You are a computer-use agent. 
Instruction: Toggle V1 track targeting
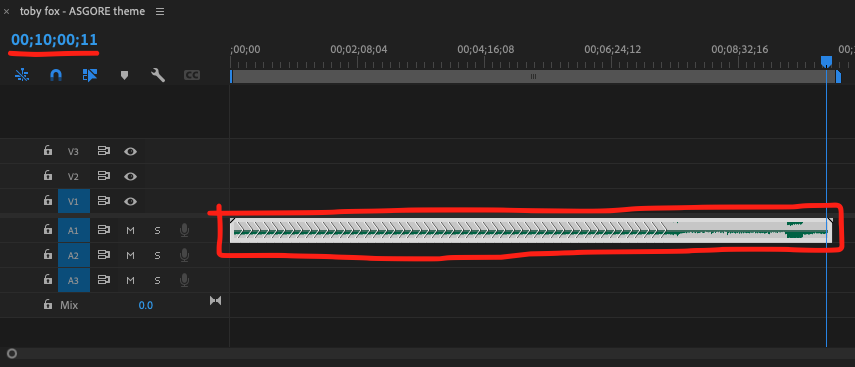click(x=74, y=201)
